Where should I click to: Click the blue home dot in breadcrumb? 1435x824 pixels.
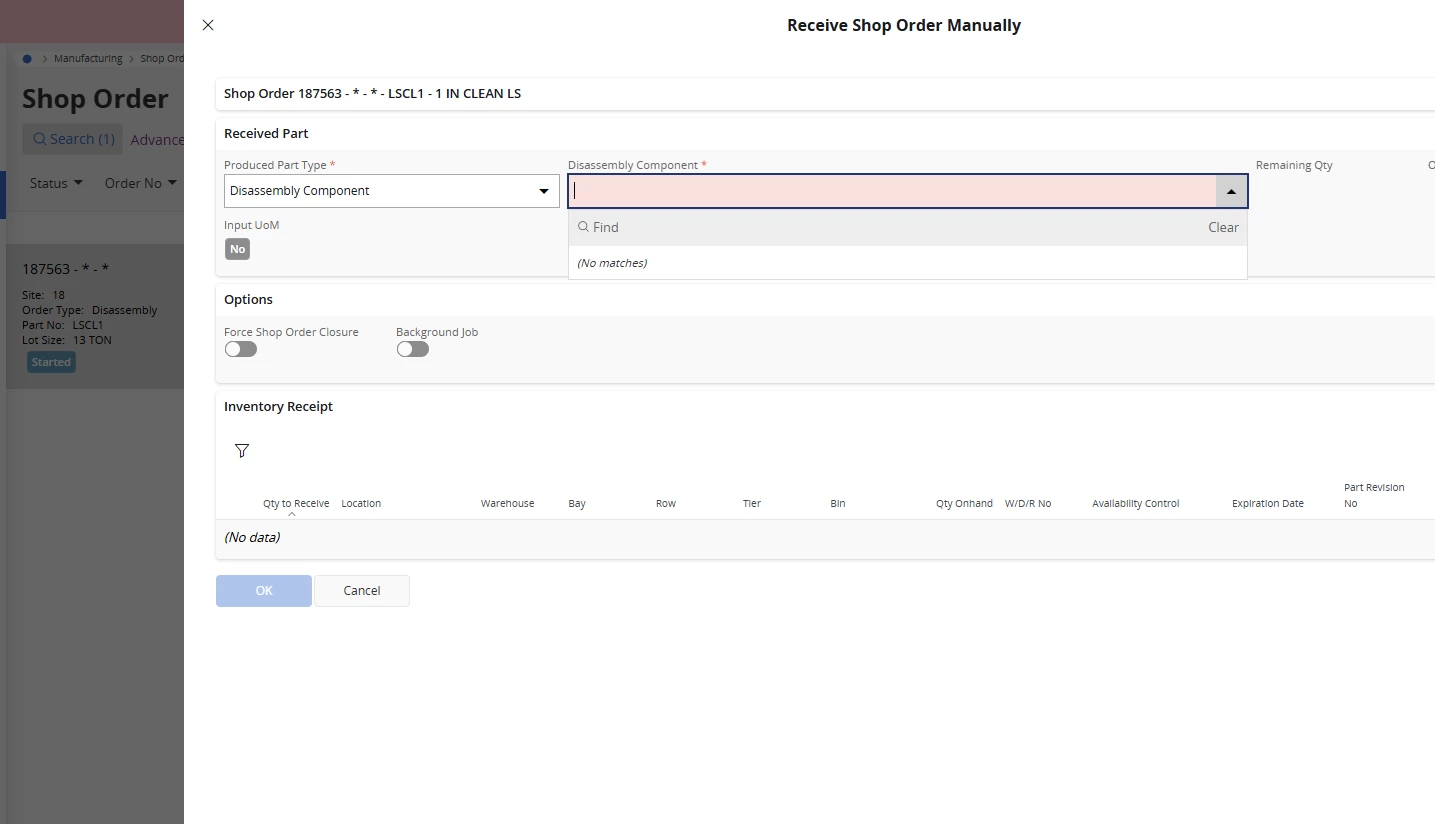27,59
